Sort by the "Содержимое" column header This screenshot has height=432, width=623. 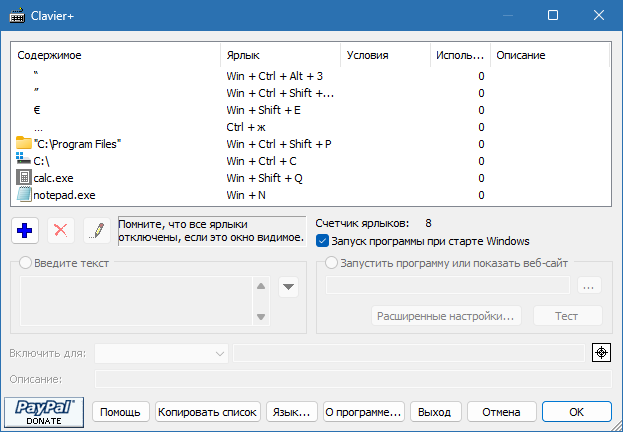click(116, 55)
